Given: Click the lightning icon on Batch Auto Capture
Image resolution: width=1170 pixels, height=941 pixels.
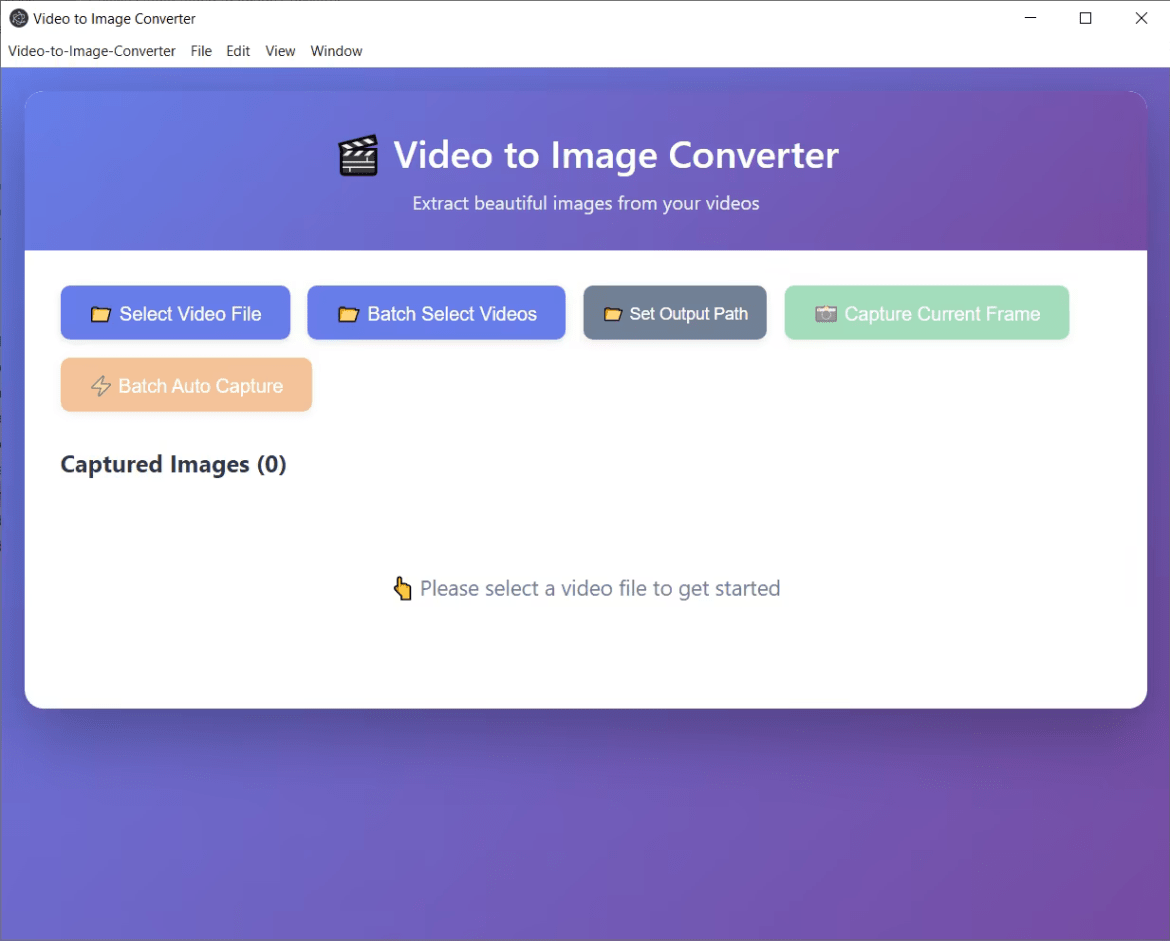Looking at the screenshot, I should click(100, 385).
